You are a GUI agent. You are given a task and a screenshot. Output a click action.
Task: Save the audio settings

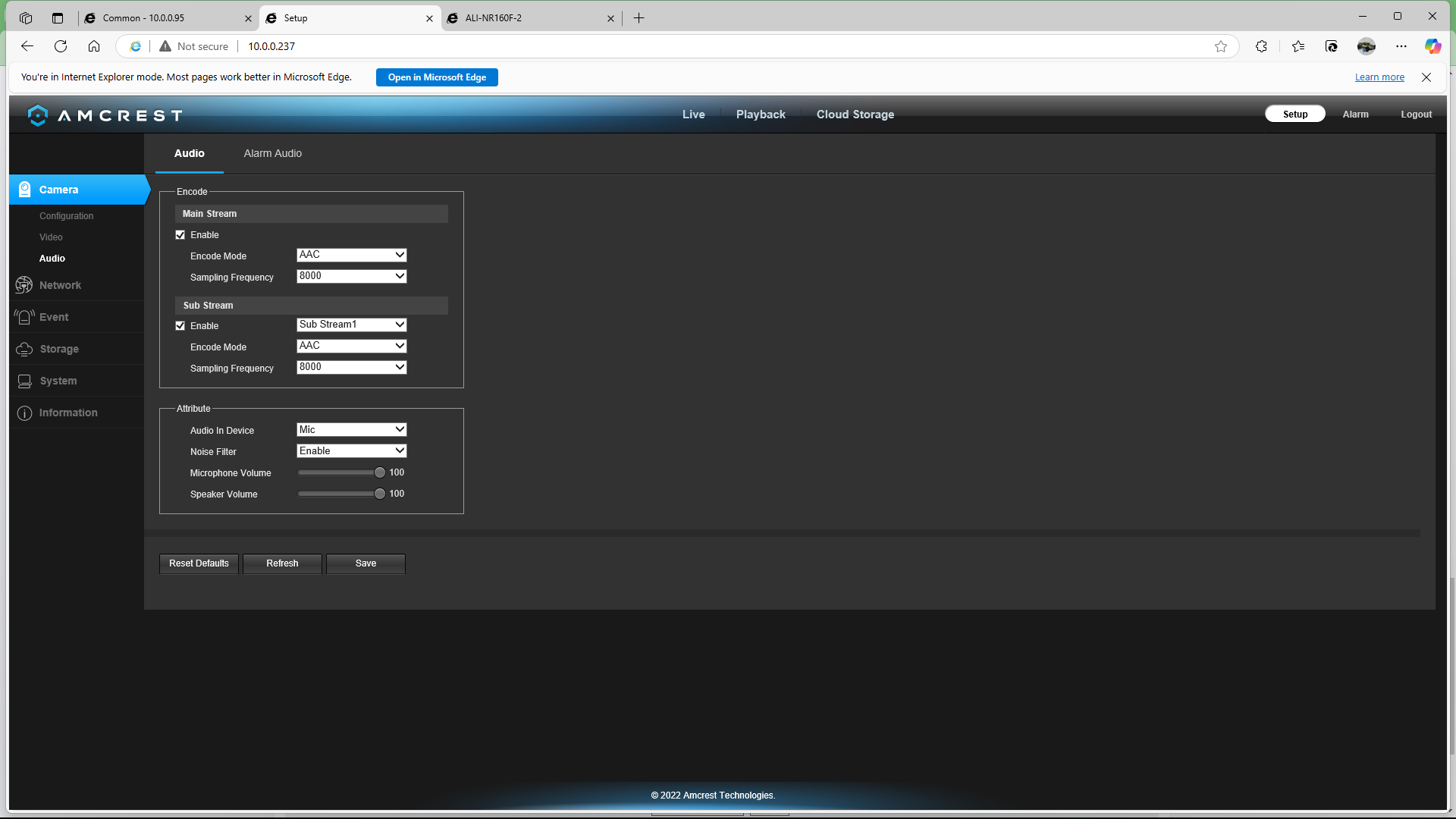point(366,563)
